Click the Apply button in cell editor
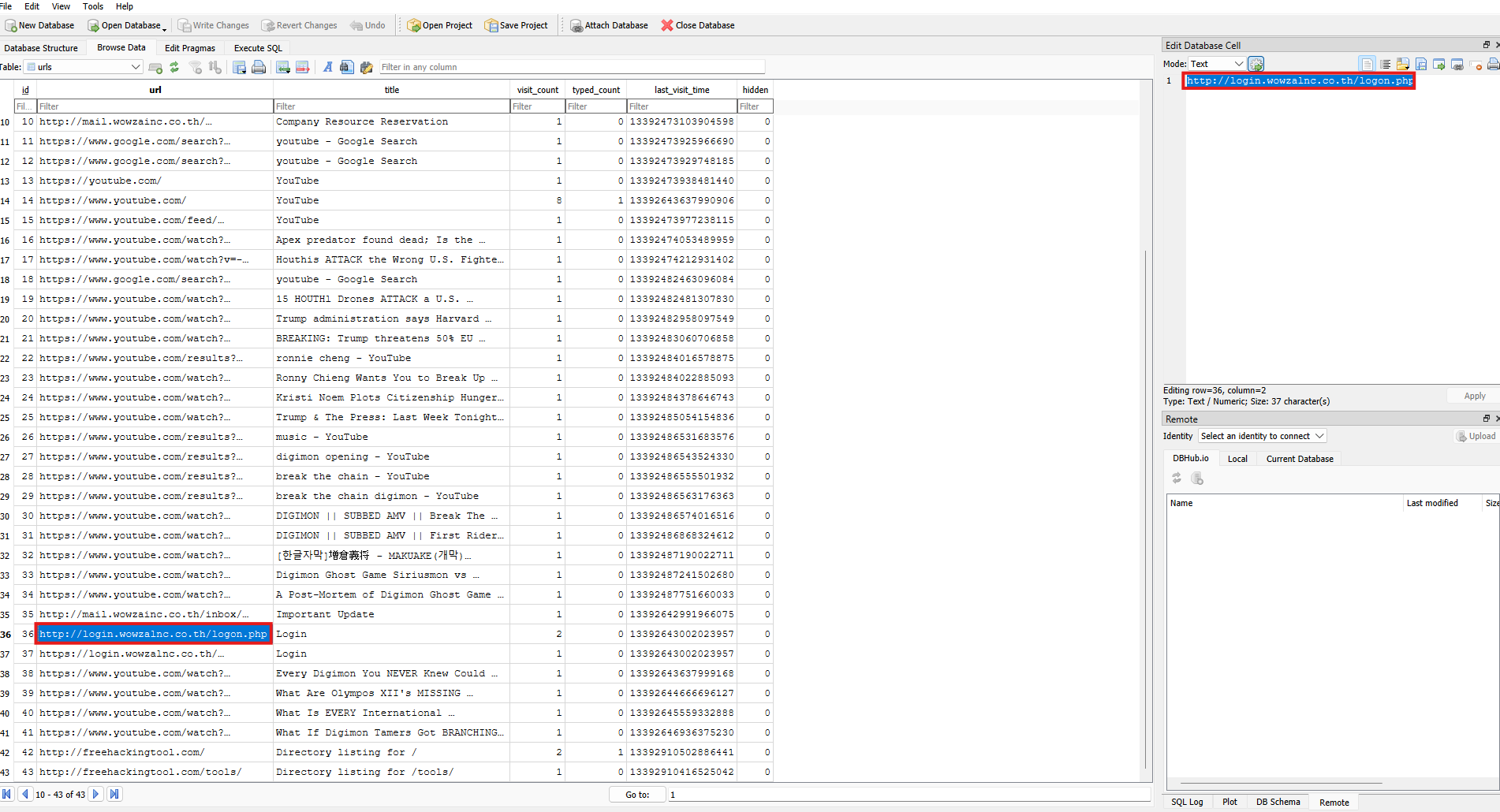 [1474, 396]
